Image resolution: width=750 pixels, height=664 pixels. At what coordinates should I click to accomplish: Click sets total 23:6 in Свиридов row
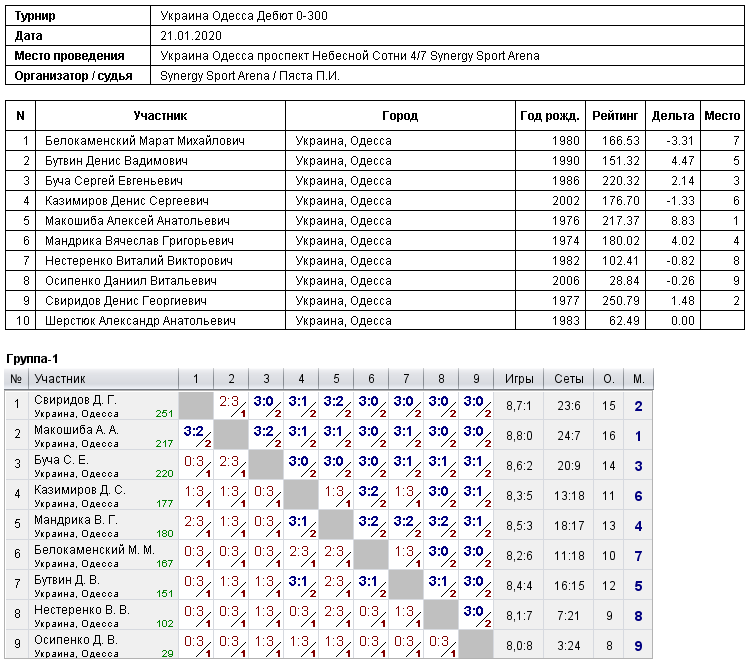click(569, 406)
